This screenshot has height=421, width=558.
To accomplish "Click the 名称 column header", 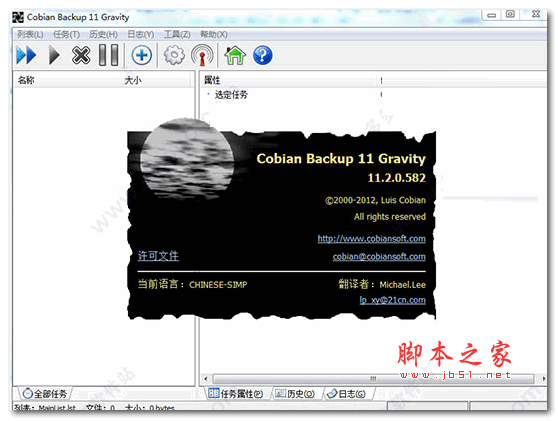I will [26, 80].
